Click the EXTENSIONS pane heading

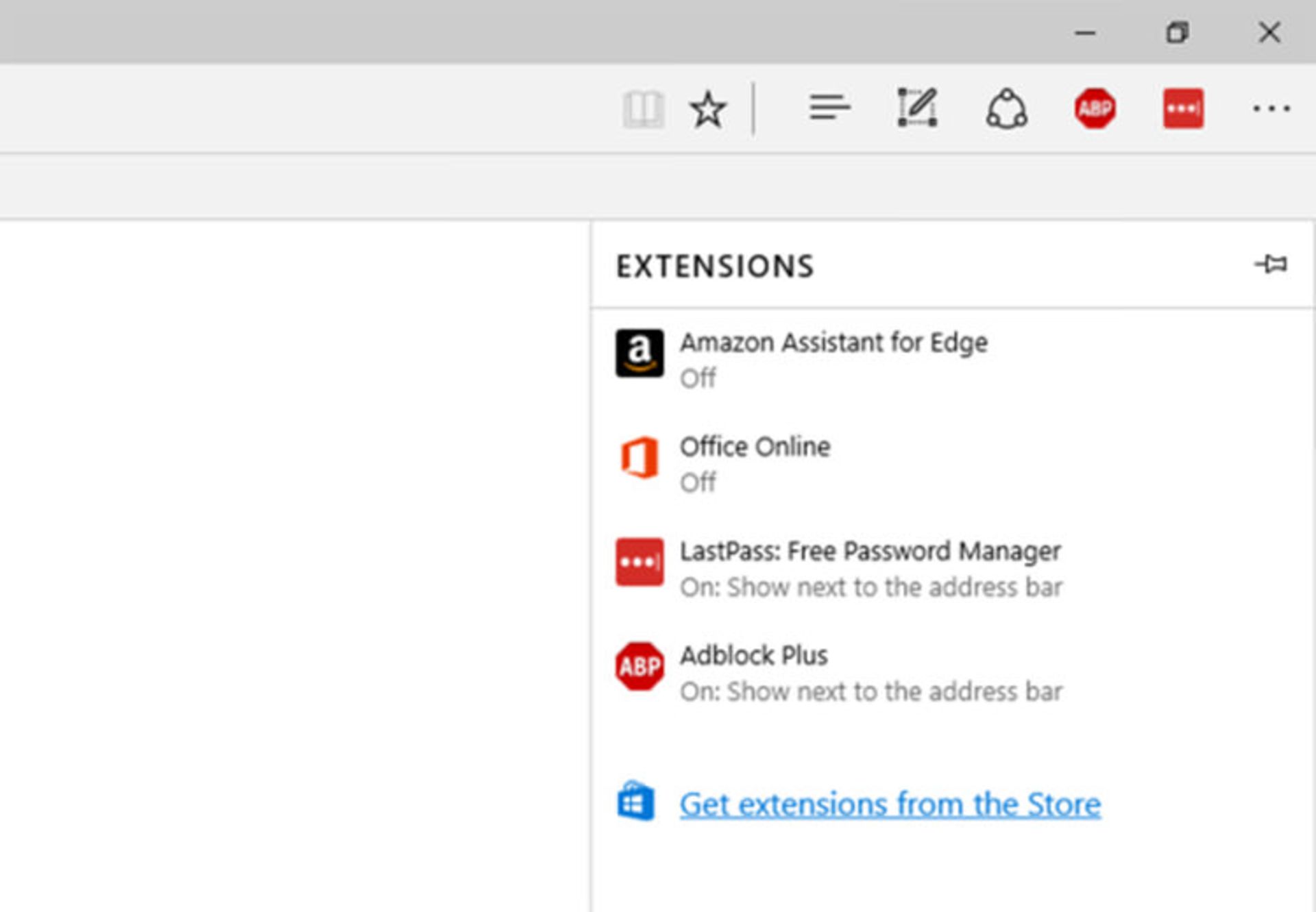coord(715,267)
